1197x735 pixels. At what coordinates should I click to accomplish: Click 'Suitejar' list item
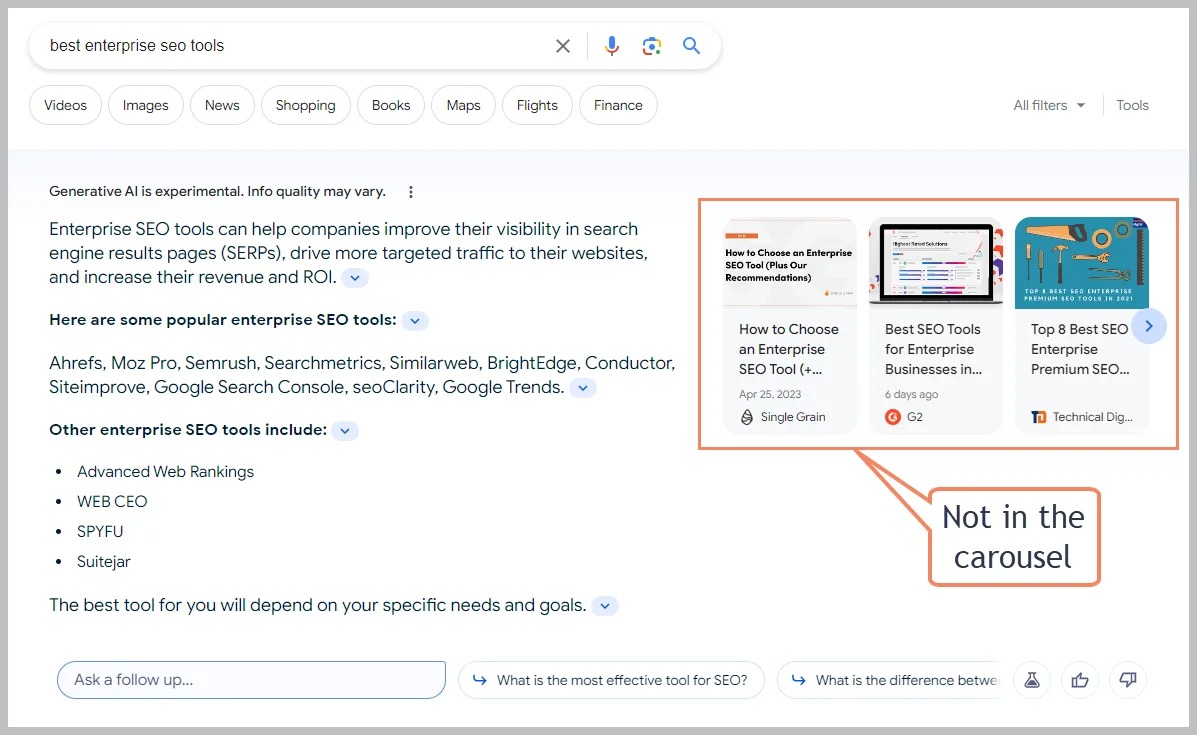103,562
